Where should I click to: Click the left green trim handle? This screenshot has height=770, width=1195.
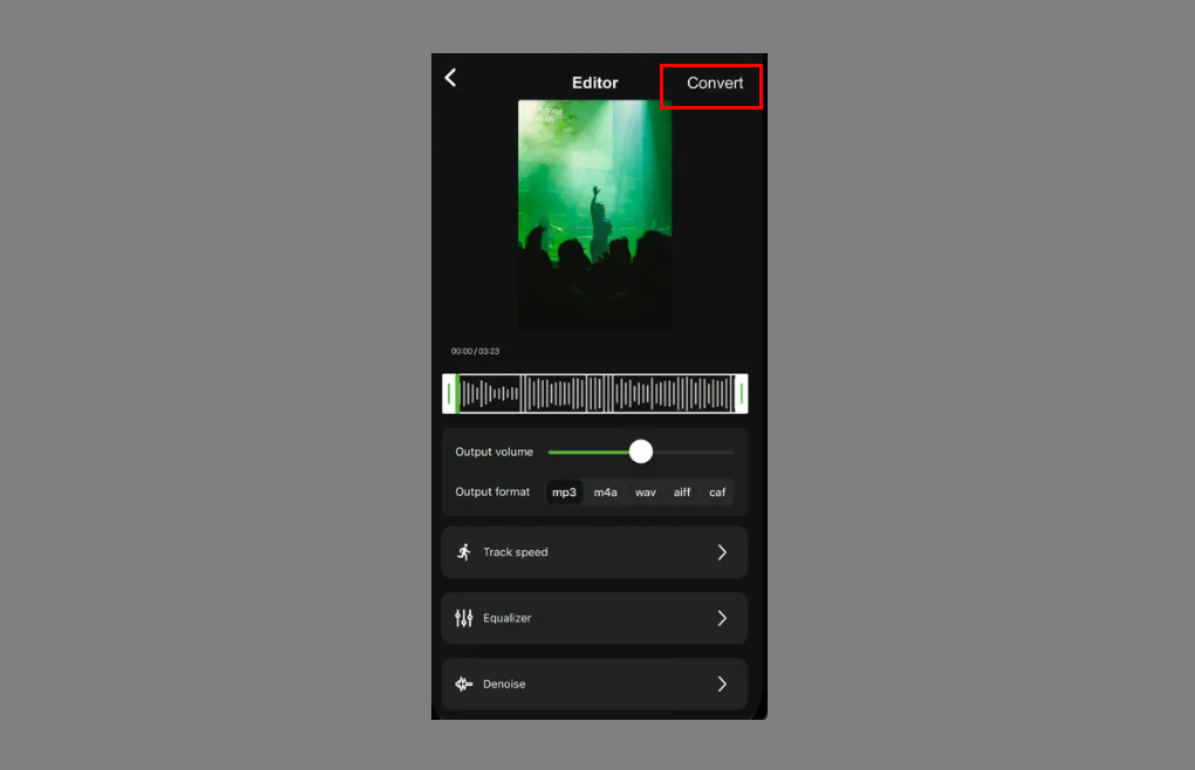[x=450, y=393]
